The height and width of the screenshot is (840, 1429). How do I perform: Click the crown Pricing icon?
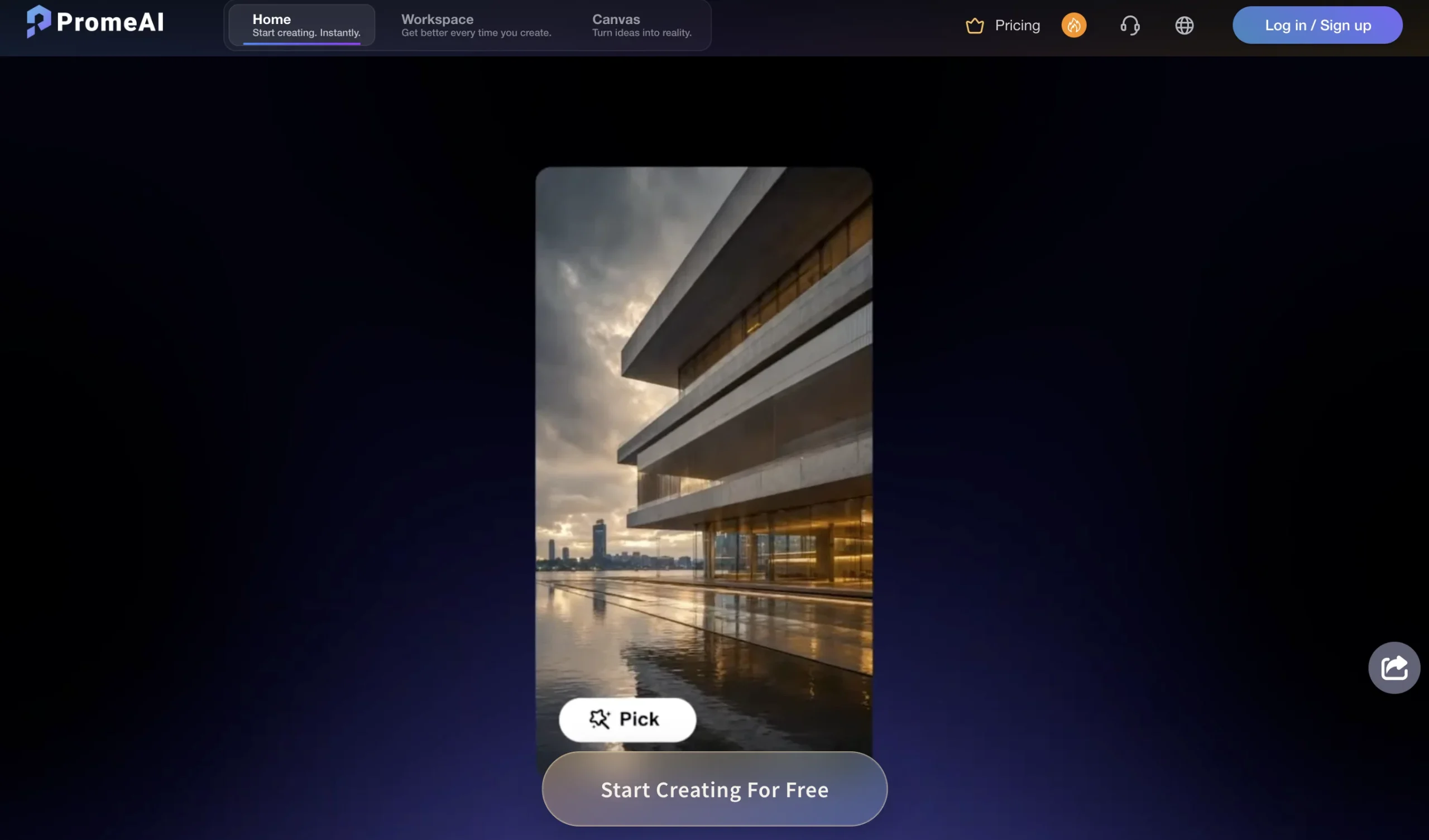point(974,26)
